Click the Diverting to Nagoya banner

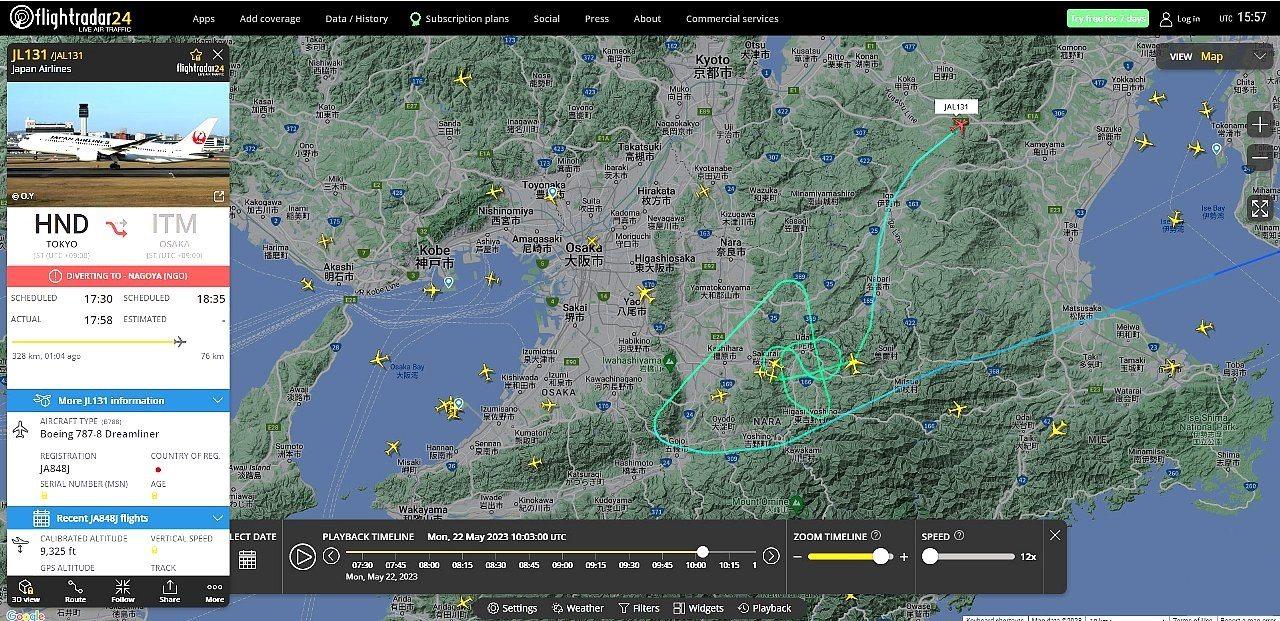118,276
